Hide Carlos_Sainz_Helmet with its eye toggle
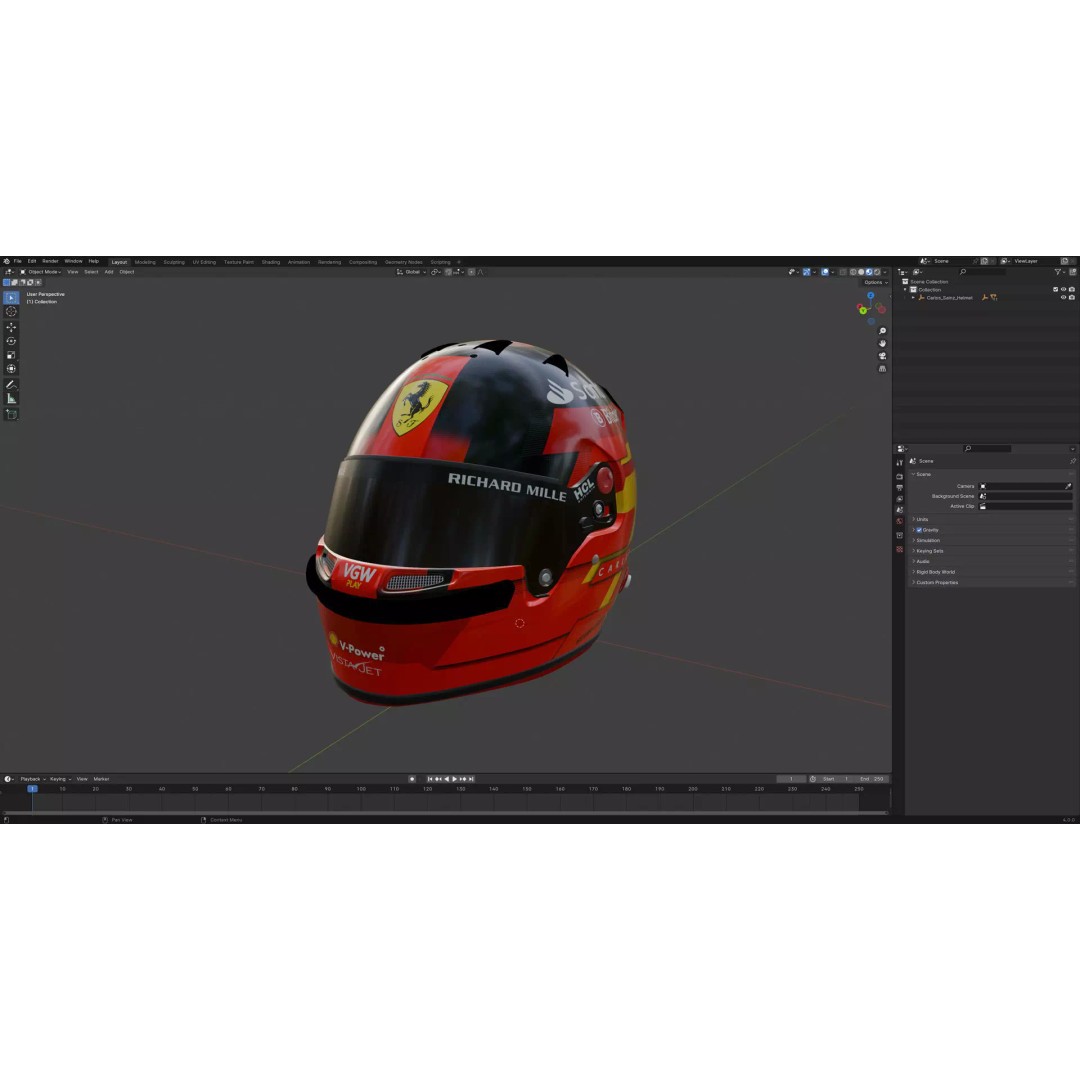1080x1080 pixels. click(x=1063, y=297)
